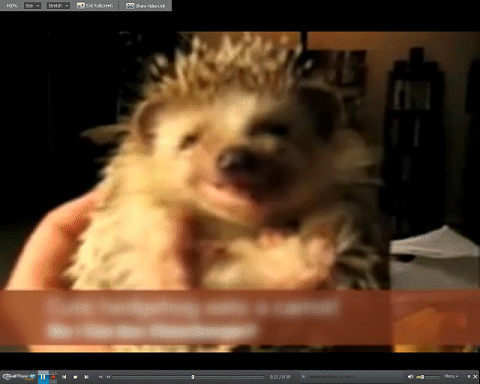Click the small pin icon beside close
The image size is (480, 384).
(x=469, y=377)
